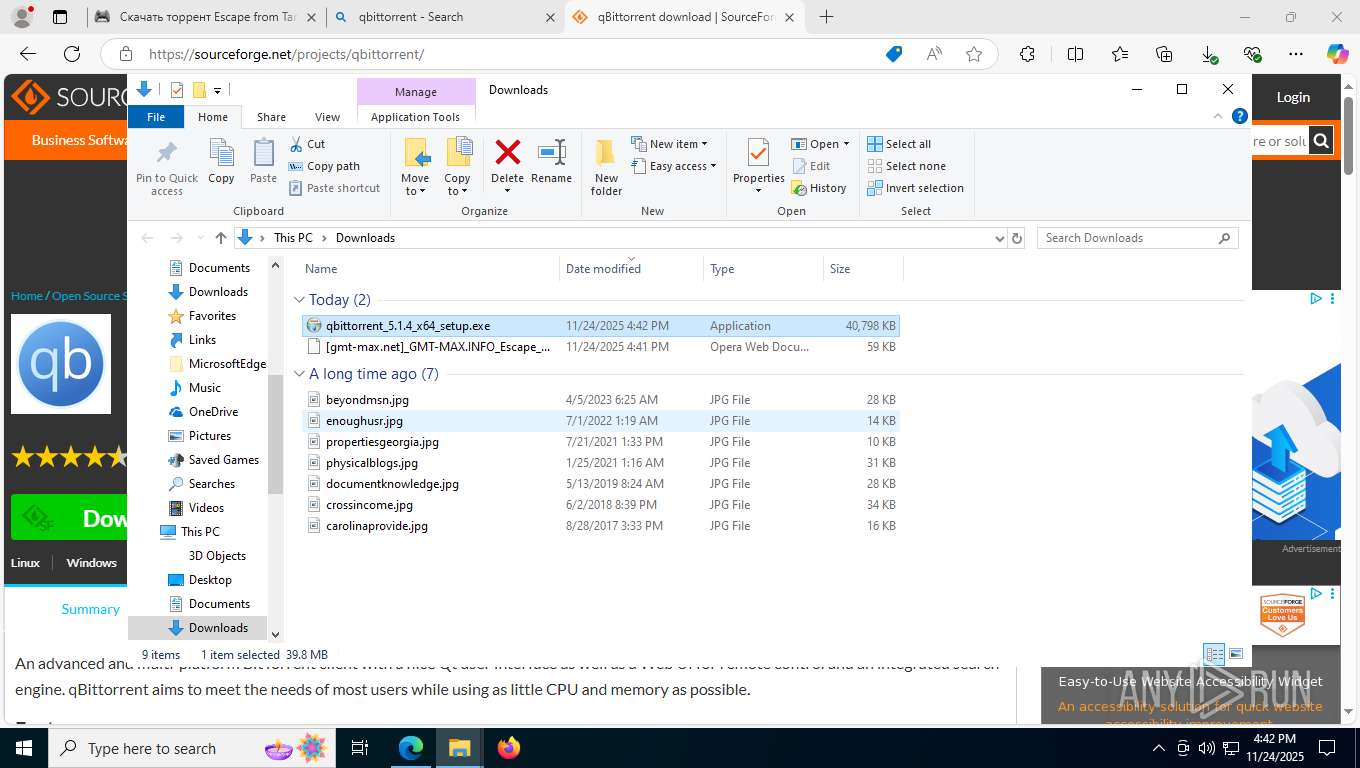Open Application Tools tab
1360x768 pixels.
[x=415, y=117]
